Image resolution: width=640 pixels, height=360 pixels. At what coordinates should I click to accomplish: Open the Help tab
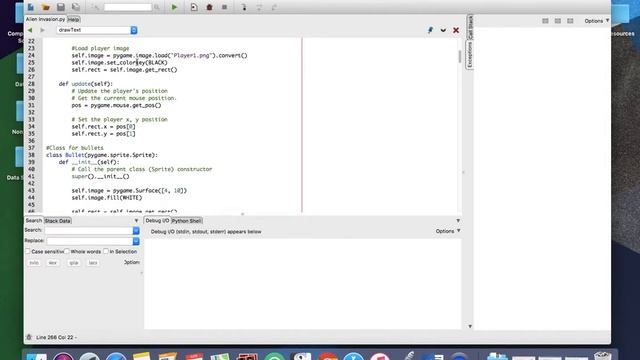pyautogui.click(x=73, y=19)
